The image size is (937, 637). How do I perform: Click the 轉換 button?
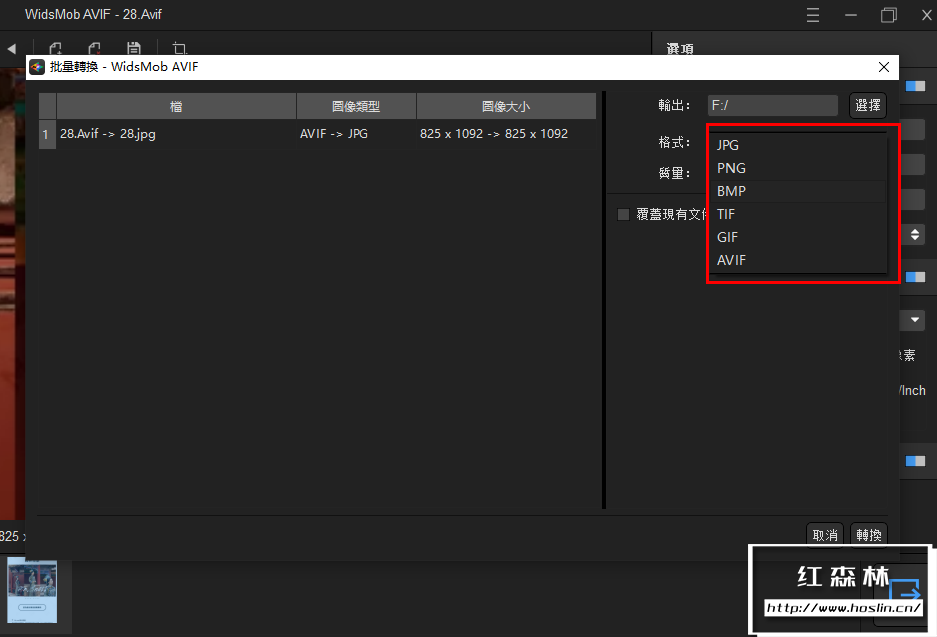[869, 535]
